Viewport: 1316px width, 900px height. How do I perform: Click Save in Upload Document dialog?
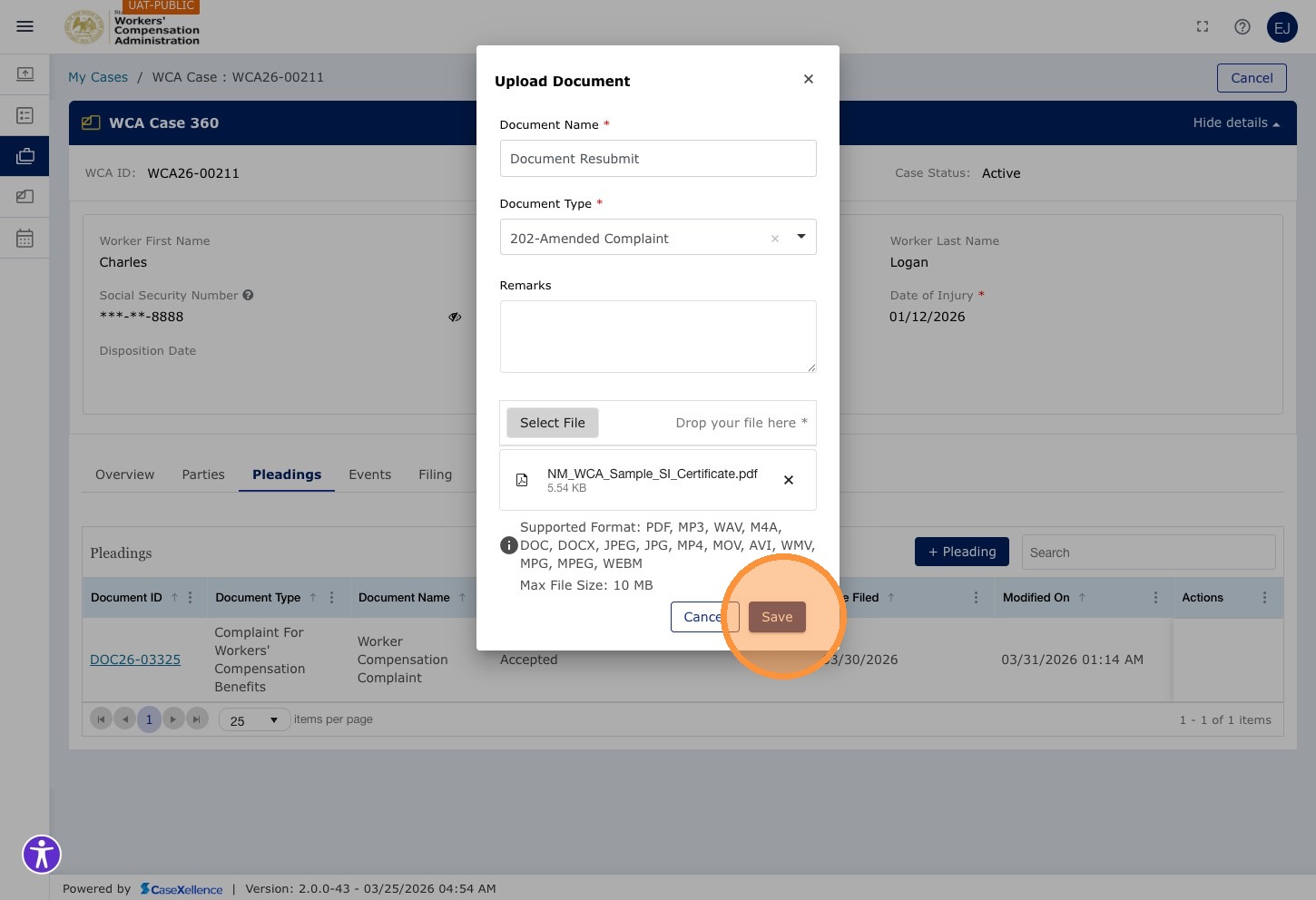pyautogui.click(x=777, y=617)
